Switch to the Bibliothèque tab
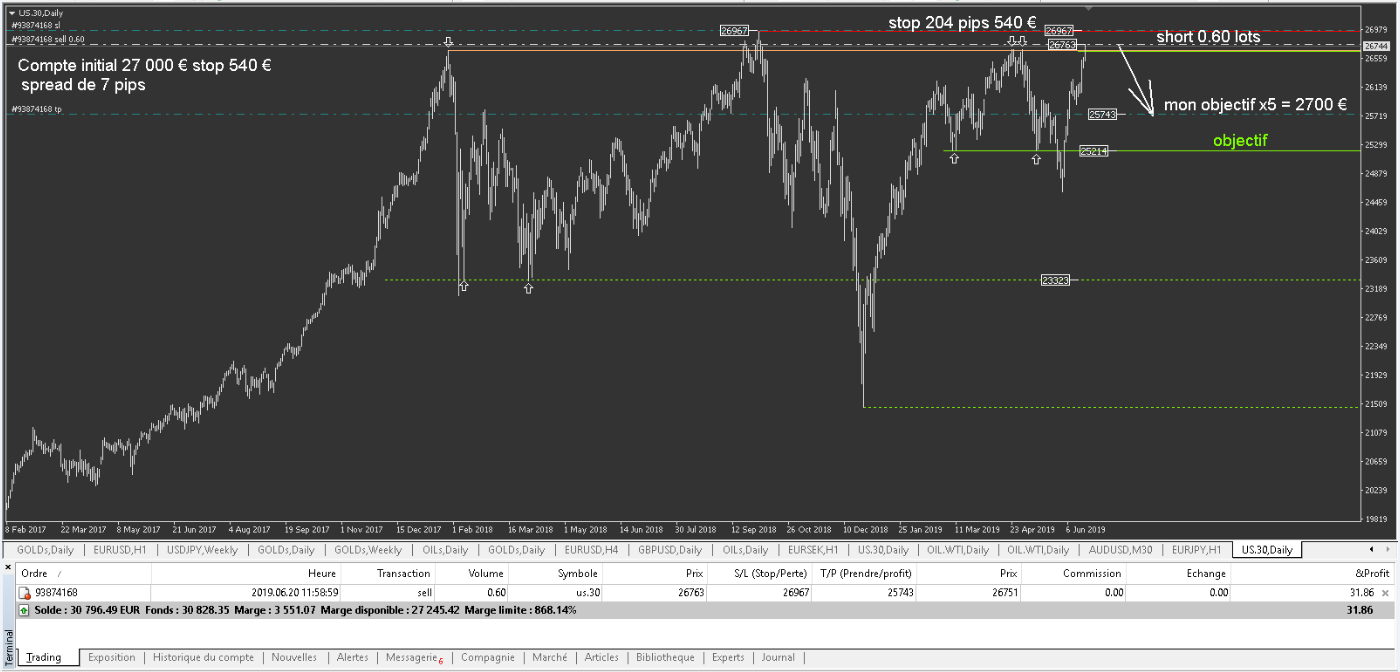 [x=665, y=657]
